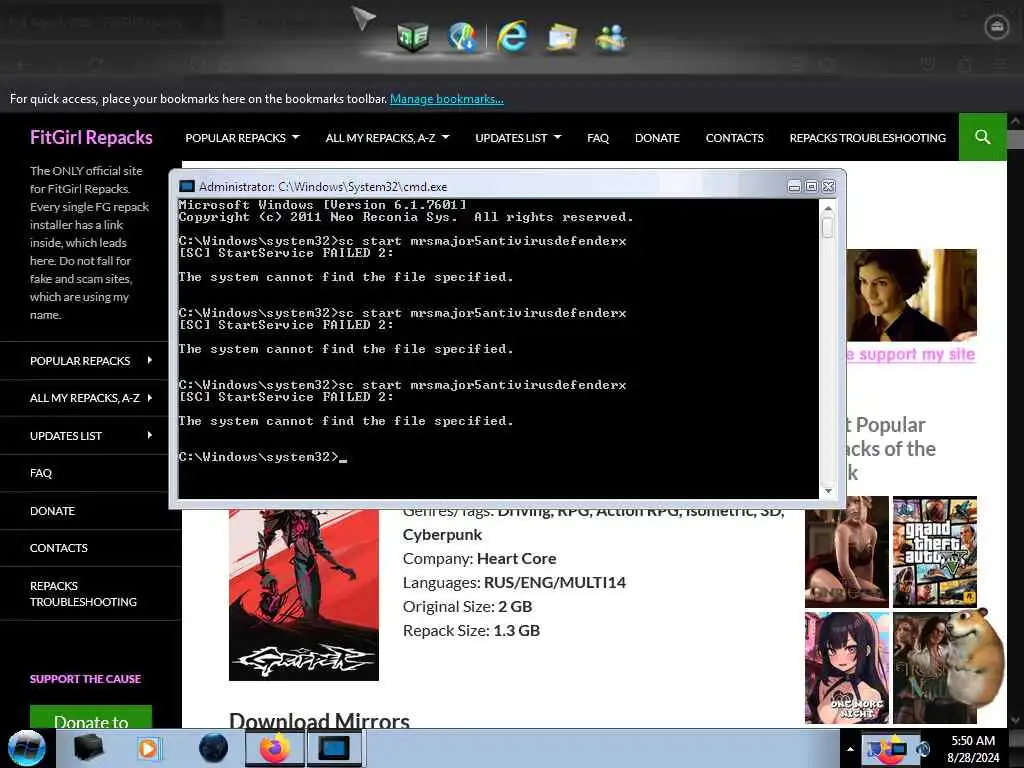Click the cmd window title bar icon
The height and width of the screenshot is (768, 1024).
[187, 186]
